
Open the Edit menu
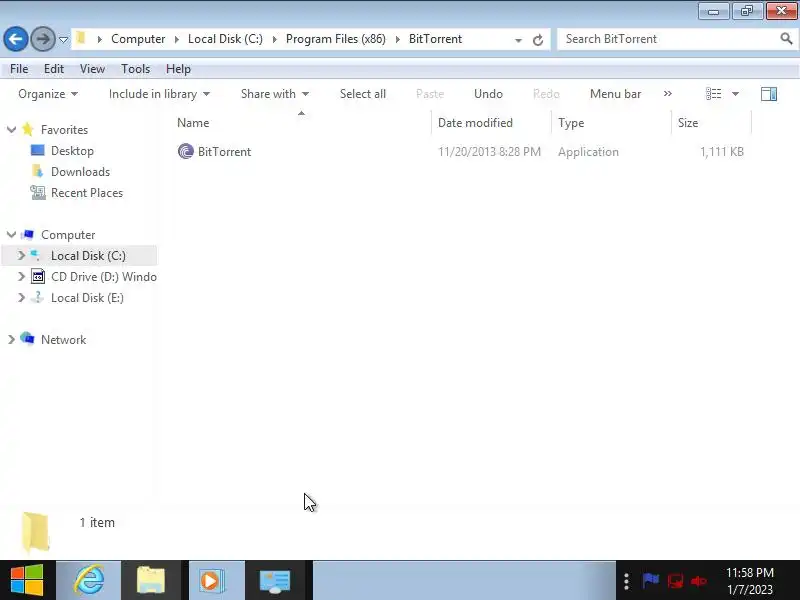[54, 69]
